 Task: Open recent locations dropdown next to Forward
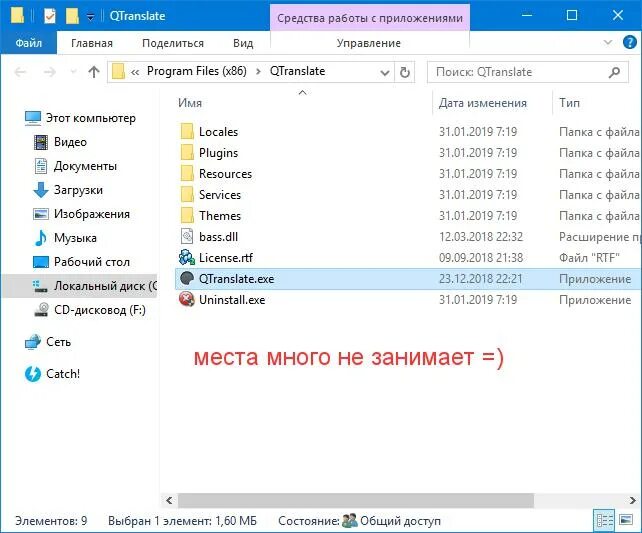(74, 72)
